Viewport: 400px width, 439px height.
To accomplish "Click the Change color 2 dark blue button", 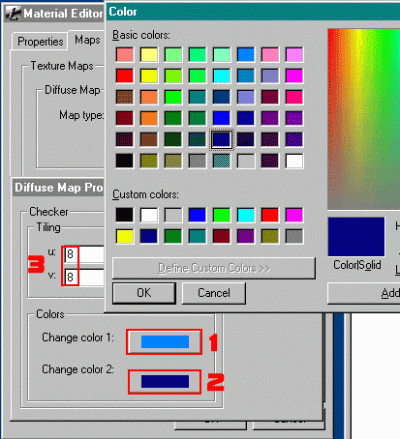I will (165, 381).
